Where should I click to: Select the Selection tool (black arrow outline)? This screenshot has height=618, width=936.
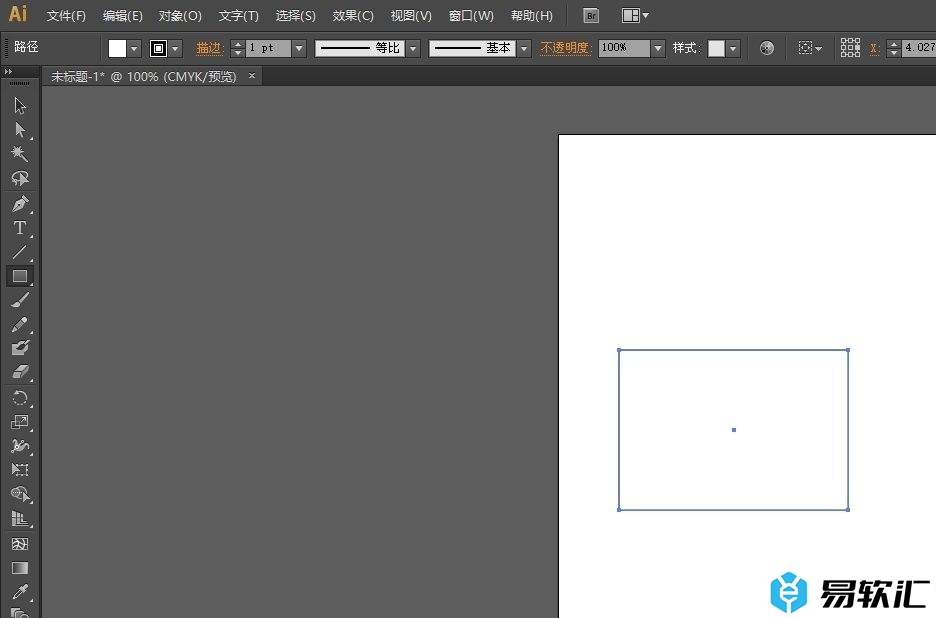(20, 106)
